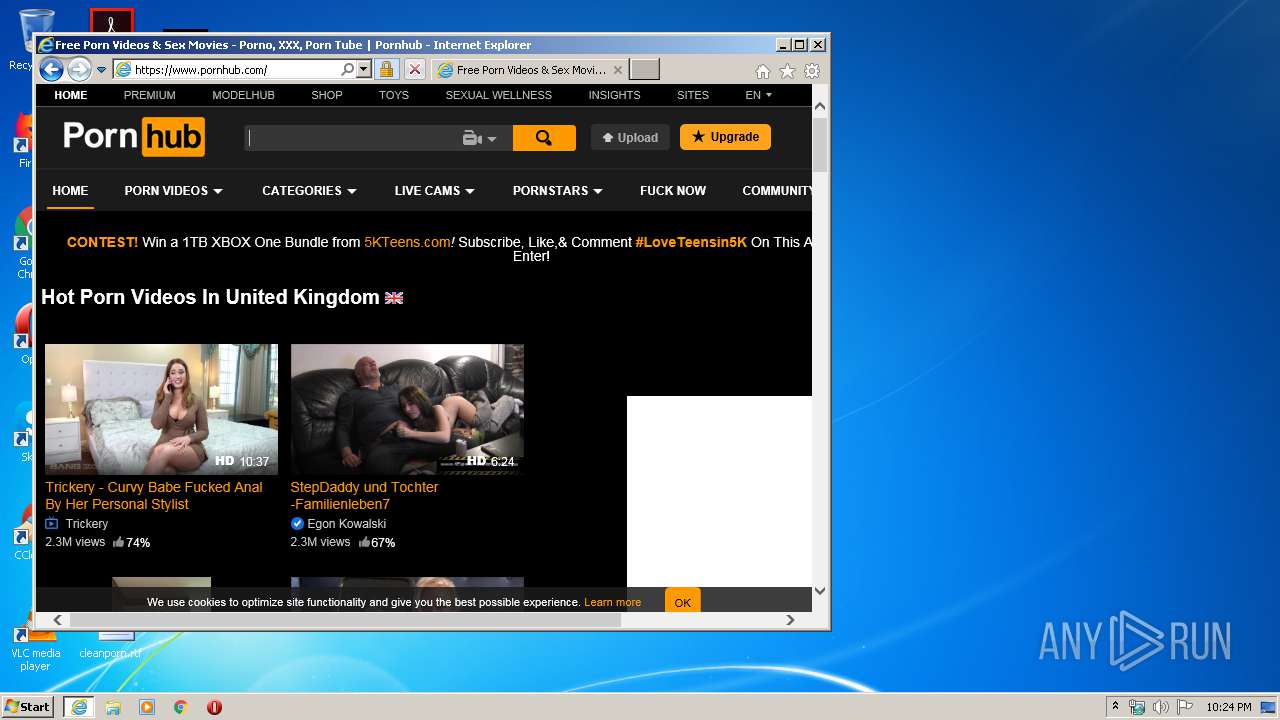Click the thumbs-up icon next to 74%

point(118,542)
